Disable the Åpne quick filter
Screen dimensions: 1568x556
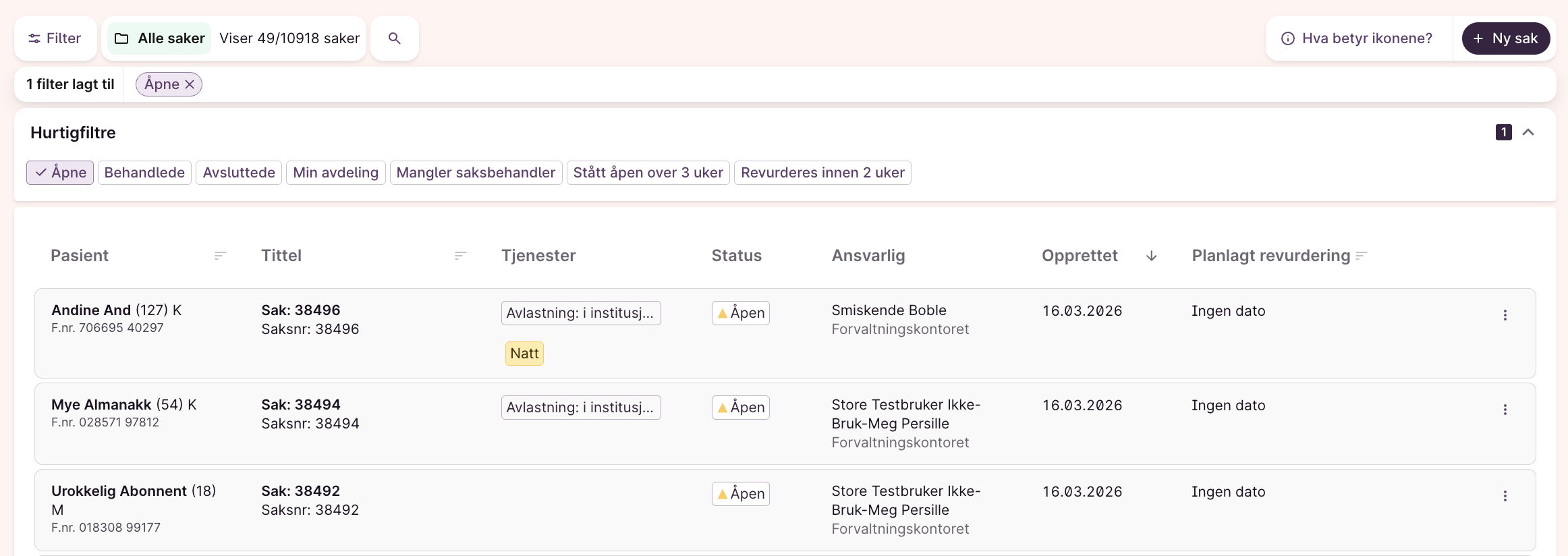pos(61,173)
